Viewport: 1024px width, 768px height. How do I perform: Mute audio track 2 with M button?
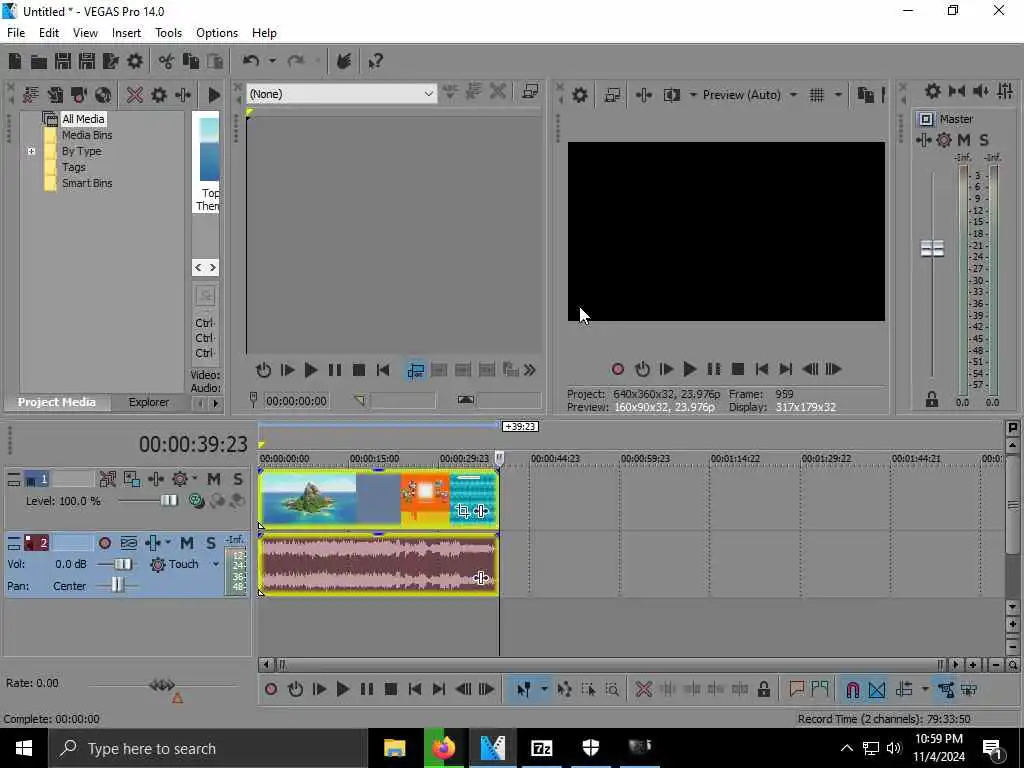[x=187, y=543]
